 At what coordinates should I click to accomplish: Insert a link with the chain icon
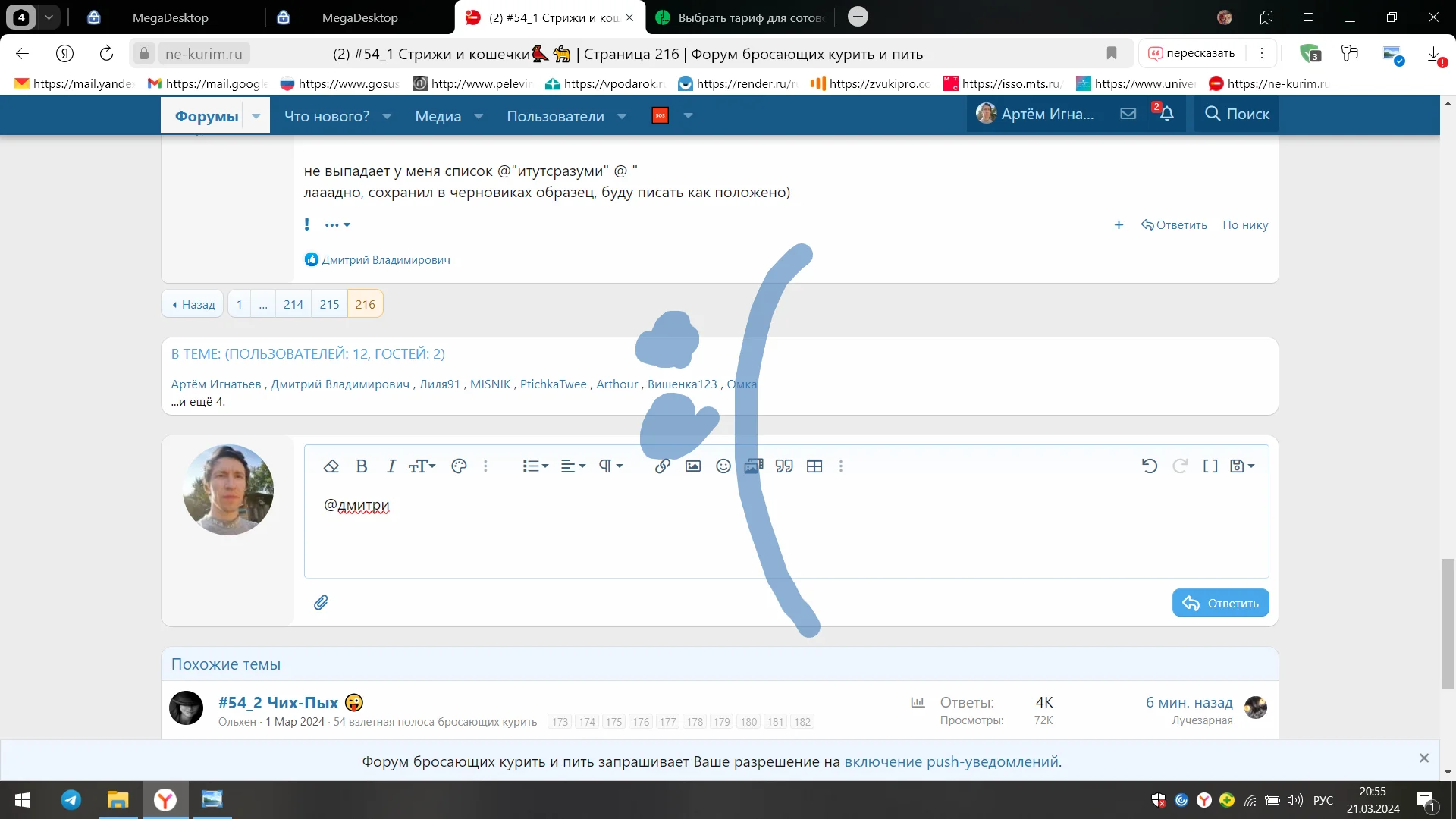[x=662, y=466]
